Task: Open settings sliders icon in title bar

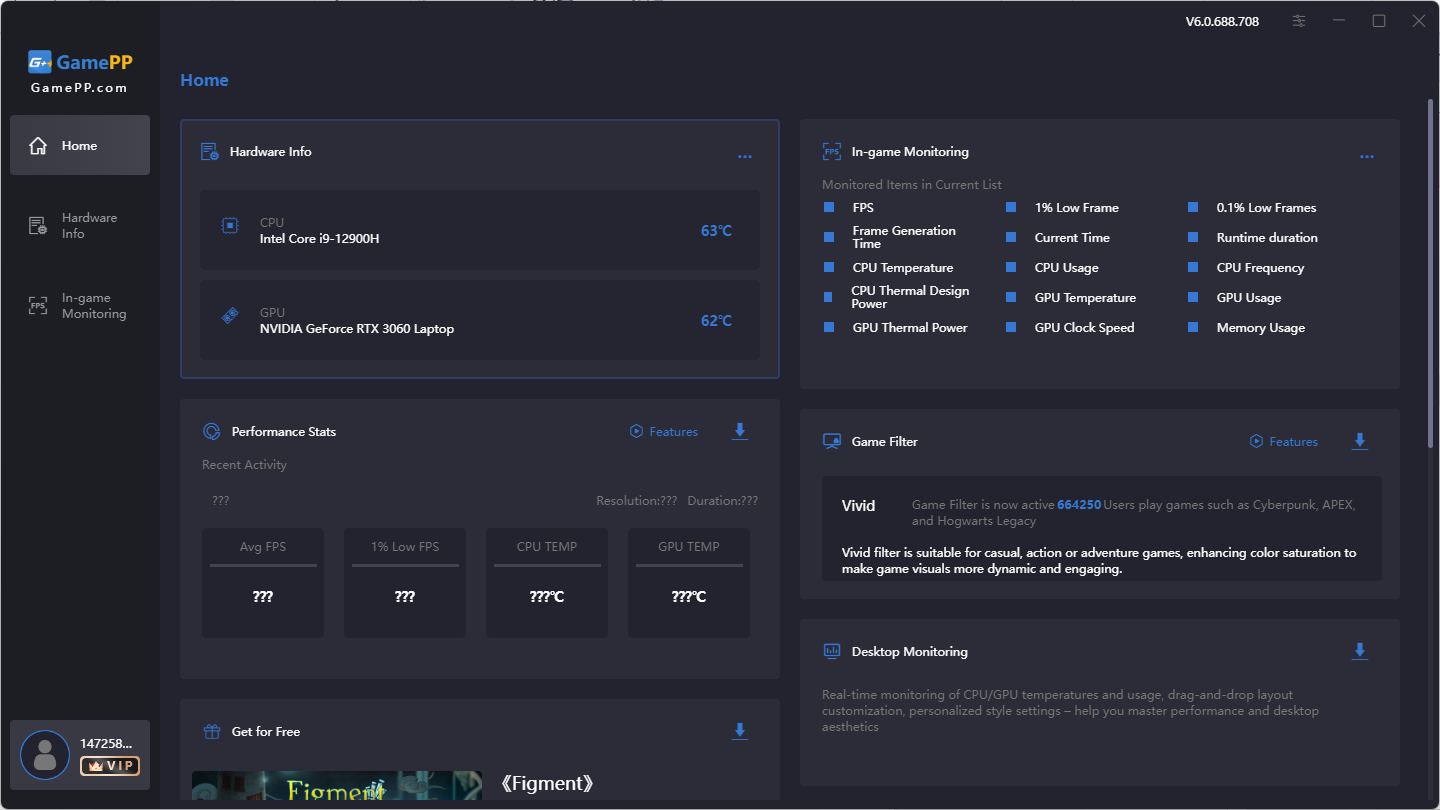Action: pos(1299,21)
